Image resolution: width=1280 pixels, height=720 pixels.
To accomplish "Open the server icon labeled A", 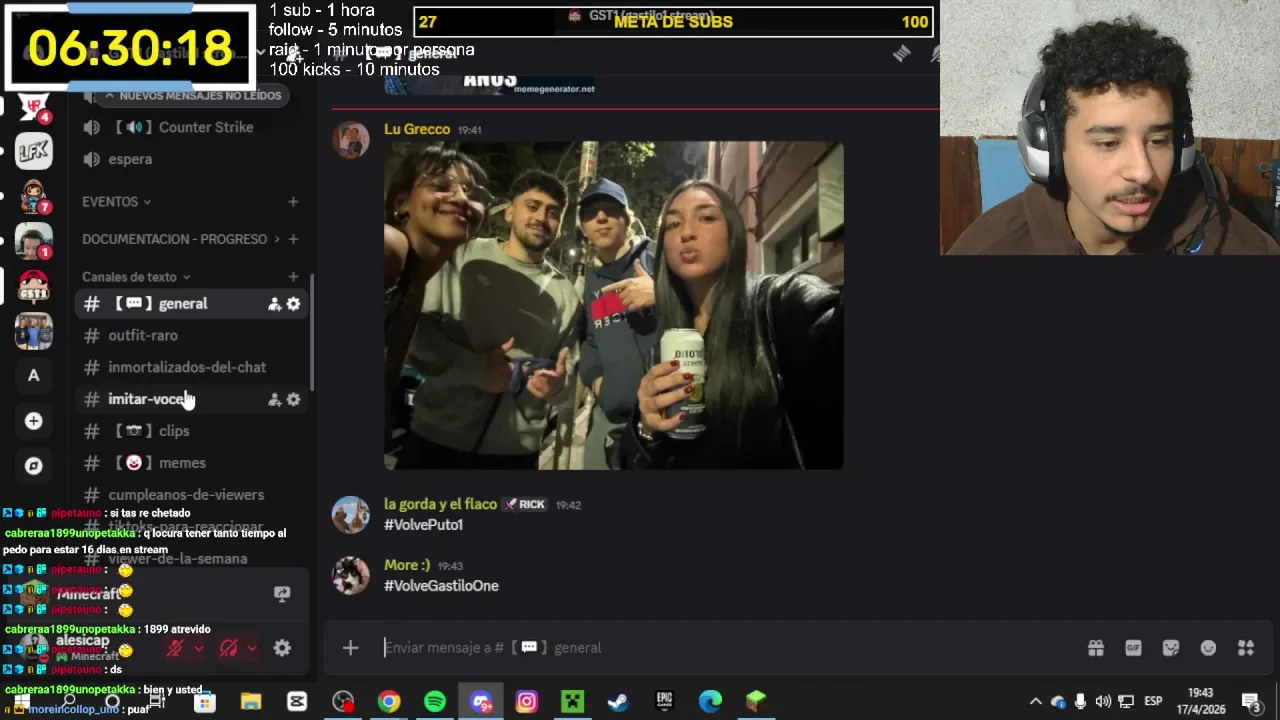I will (34, 375).
